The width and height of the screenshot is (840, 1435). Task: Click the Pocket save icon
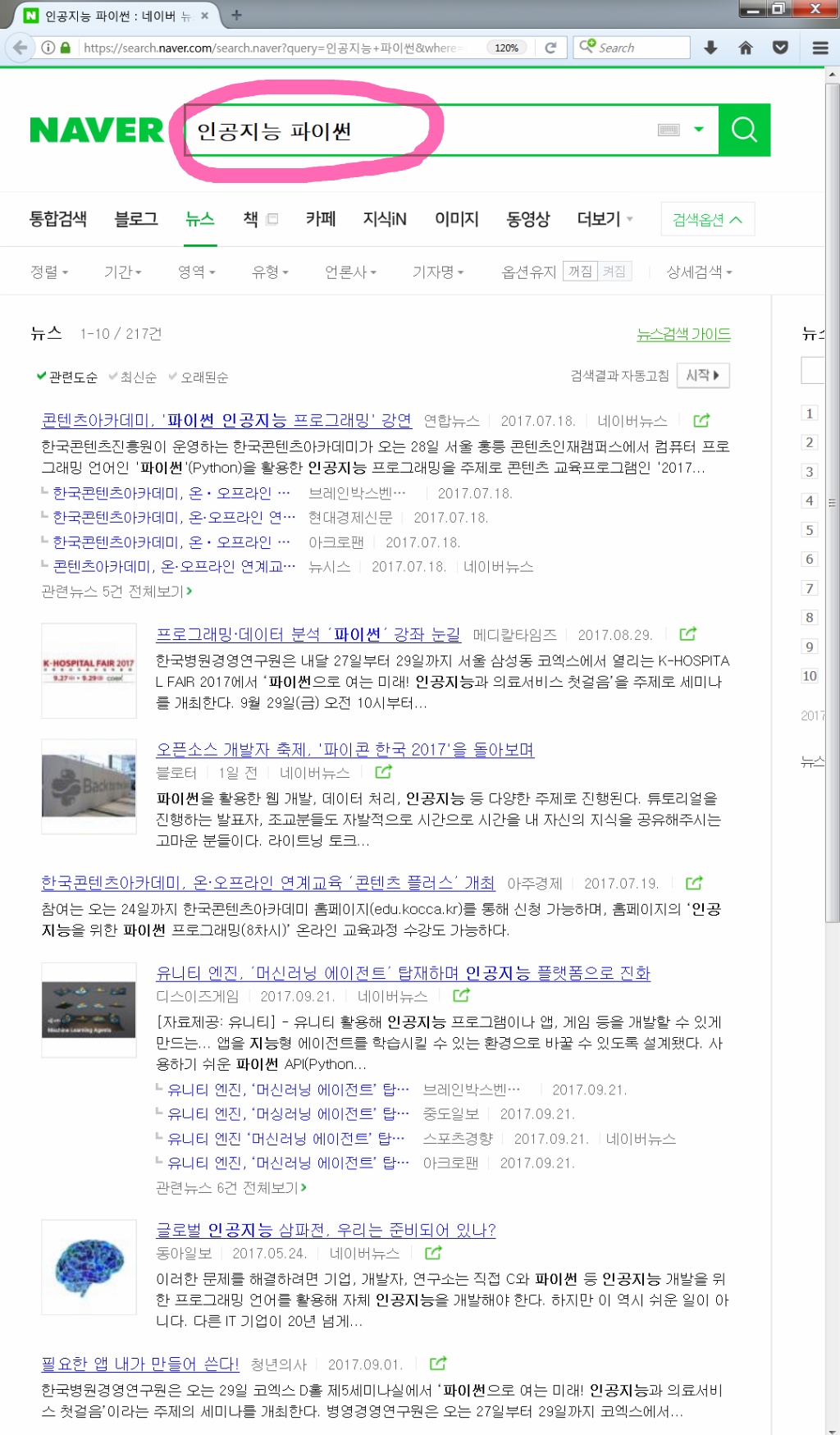click(x=781, y=48)
